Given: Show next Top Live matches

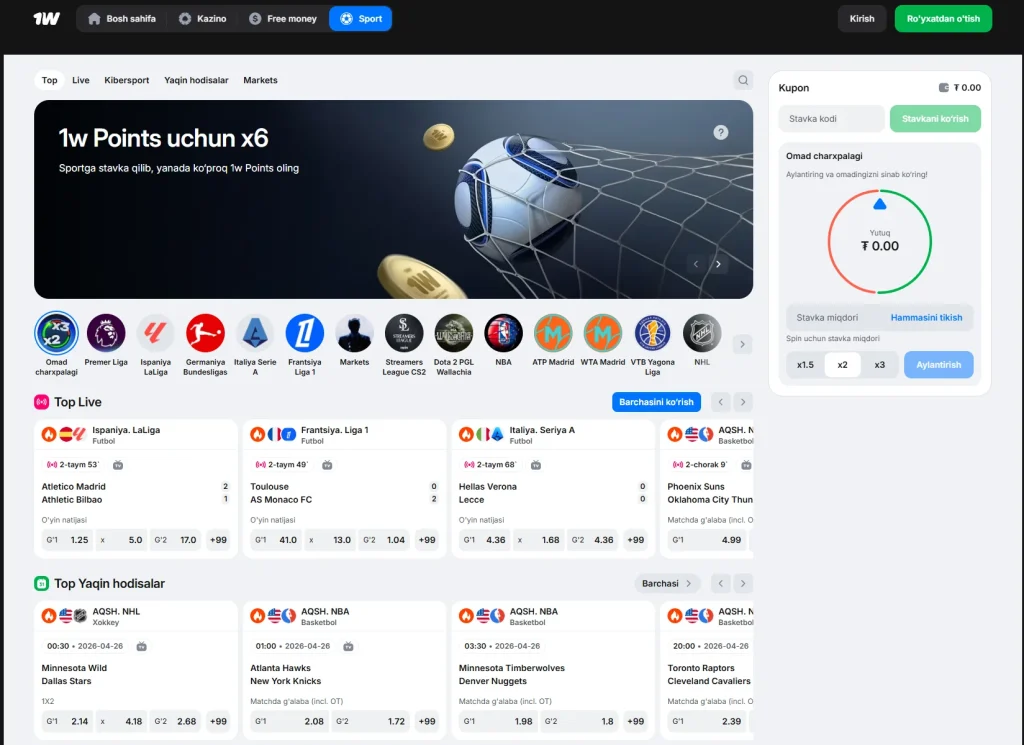Looking at the screenshot, I should [743, 402].
